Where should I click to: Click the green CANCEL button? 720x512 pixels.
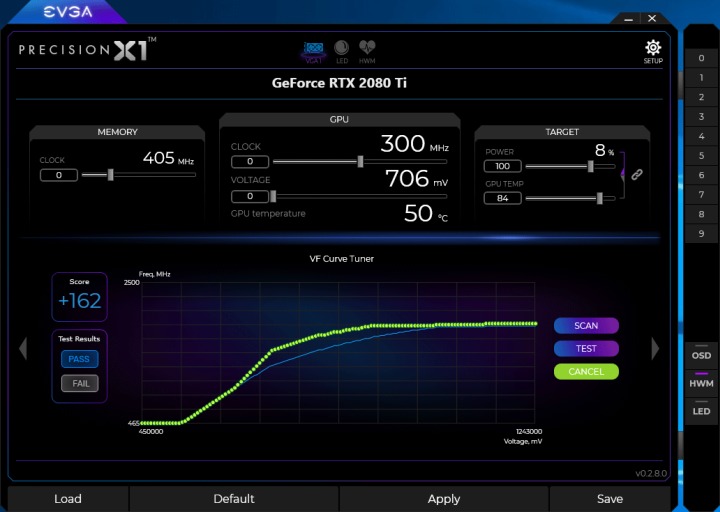(x=586, y=371)
